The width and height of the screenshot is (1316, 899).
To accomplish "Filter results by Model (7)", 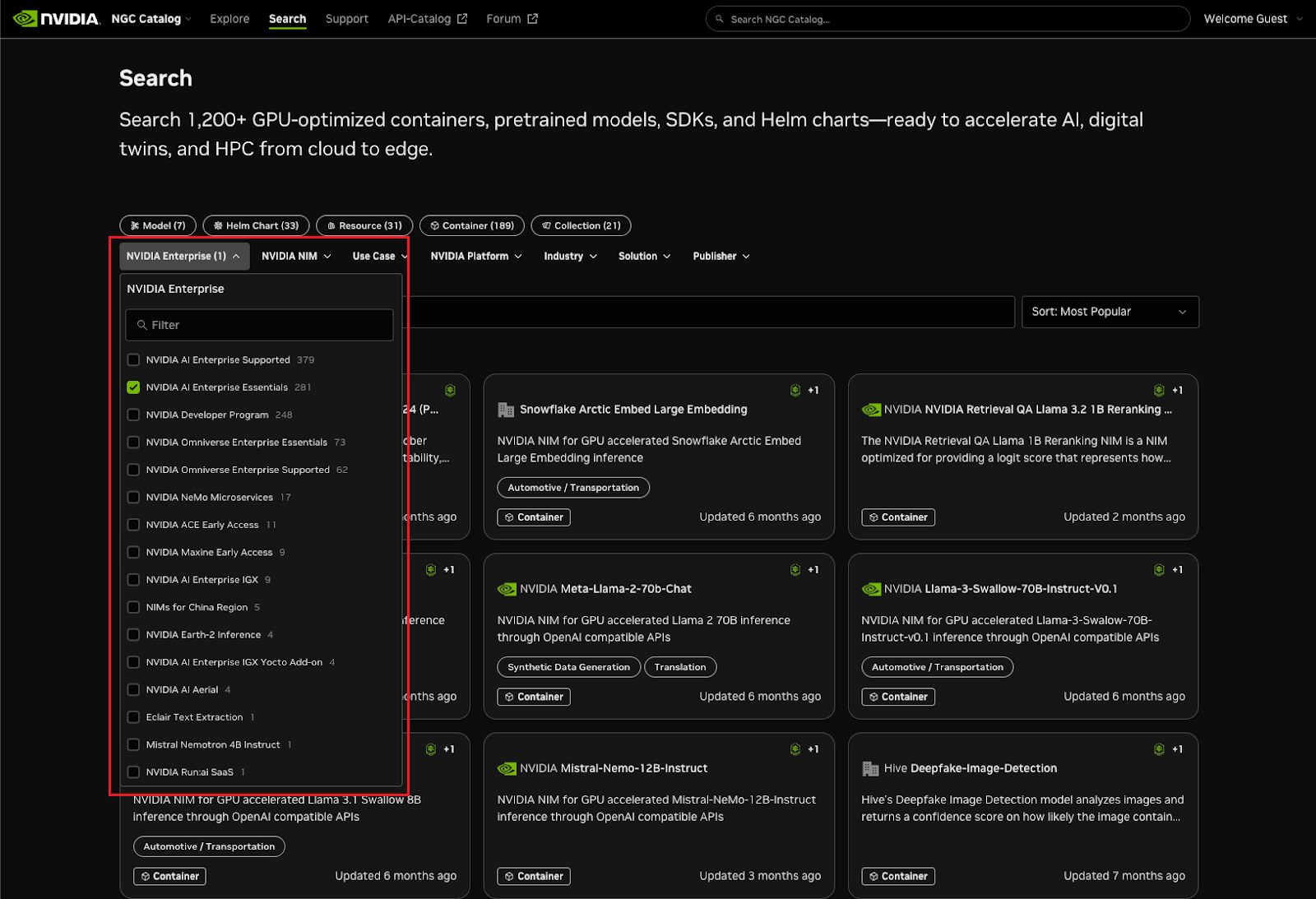I will [x=158, y=225].
